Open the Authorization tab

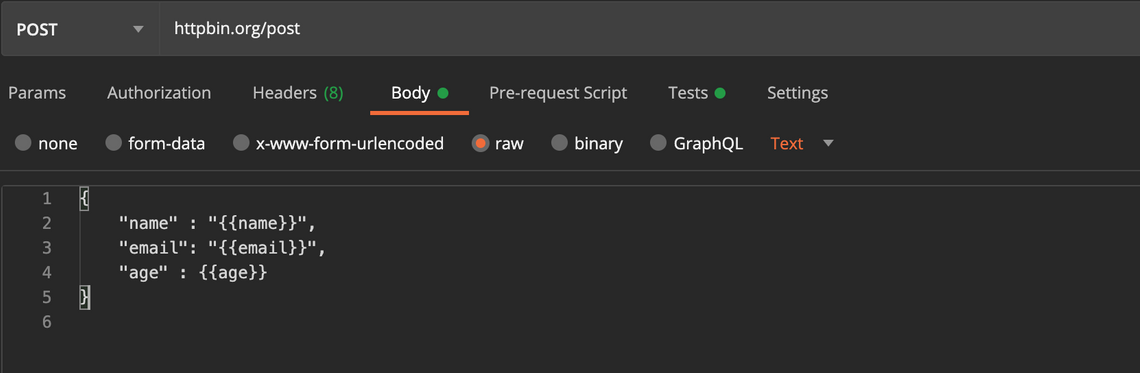click(159, 93)
